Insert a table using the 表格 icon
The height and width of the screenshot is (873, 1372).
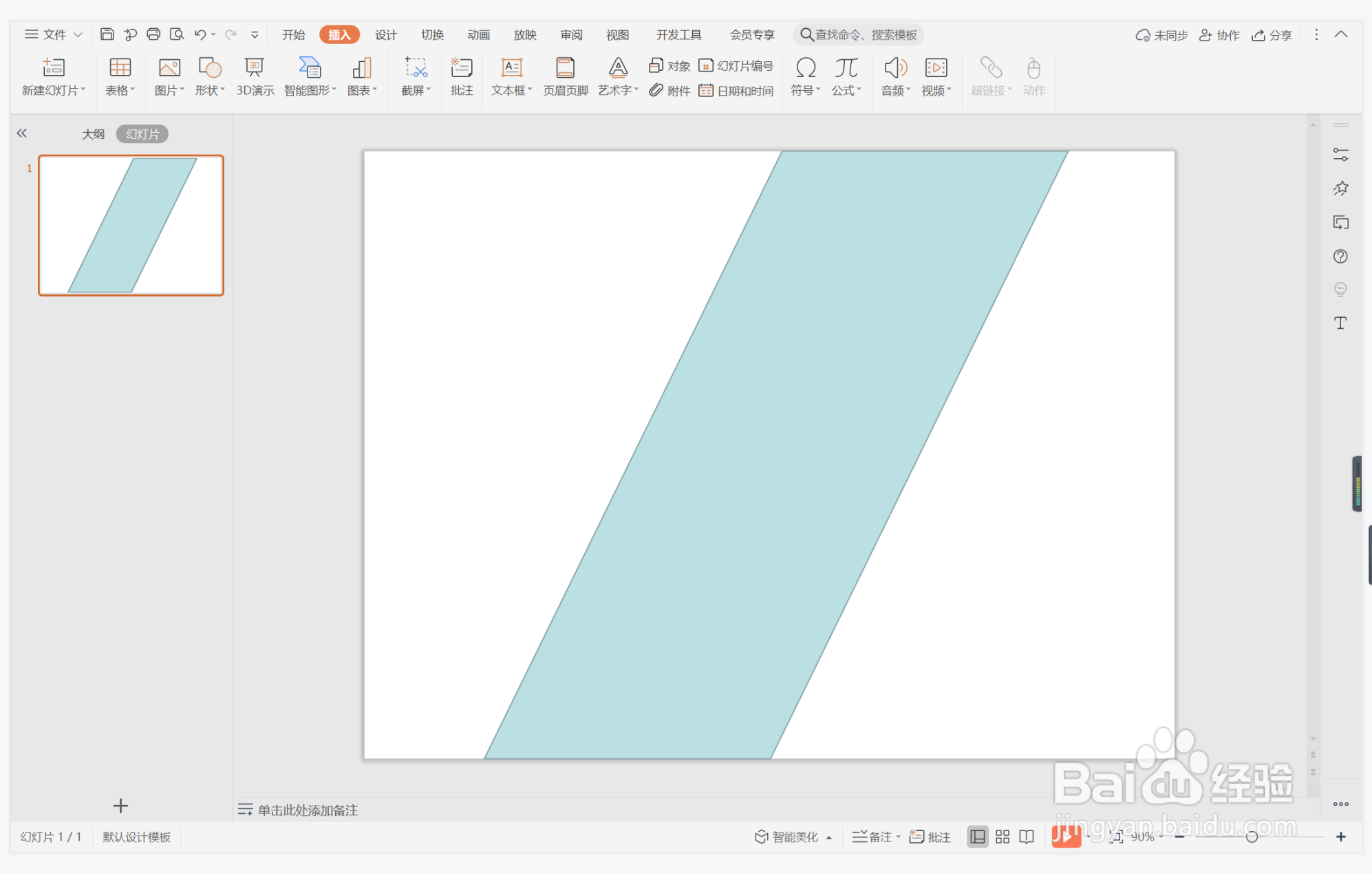120,68
